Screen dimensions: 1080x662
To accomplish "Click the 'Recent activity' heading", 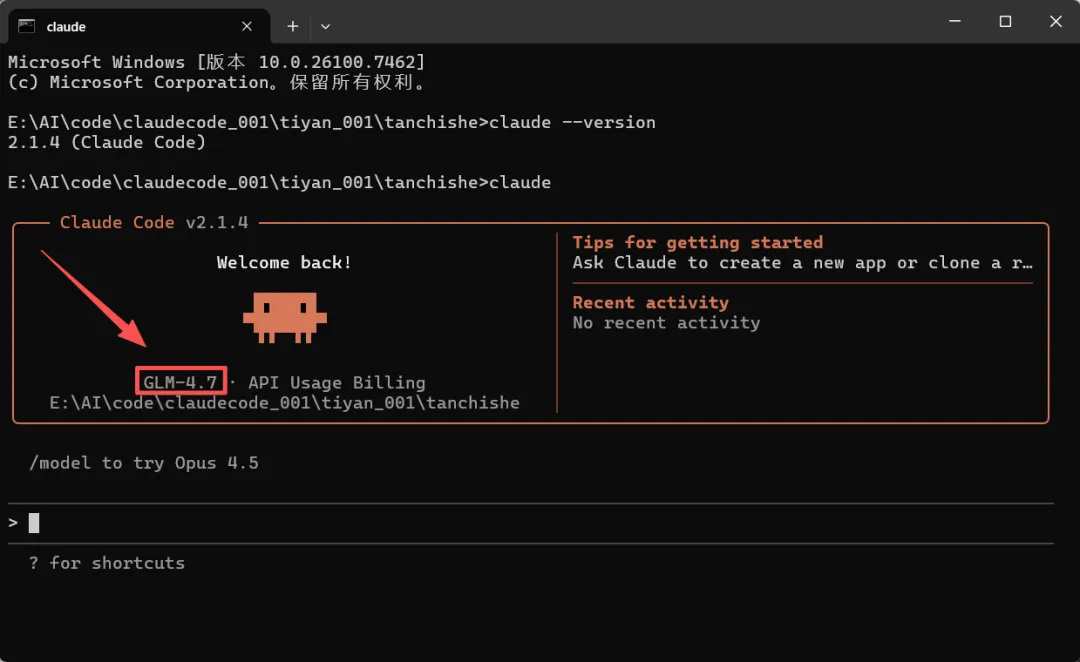I will point(650,302).
